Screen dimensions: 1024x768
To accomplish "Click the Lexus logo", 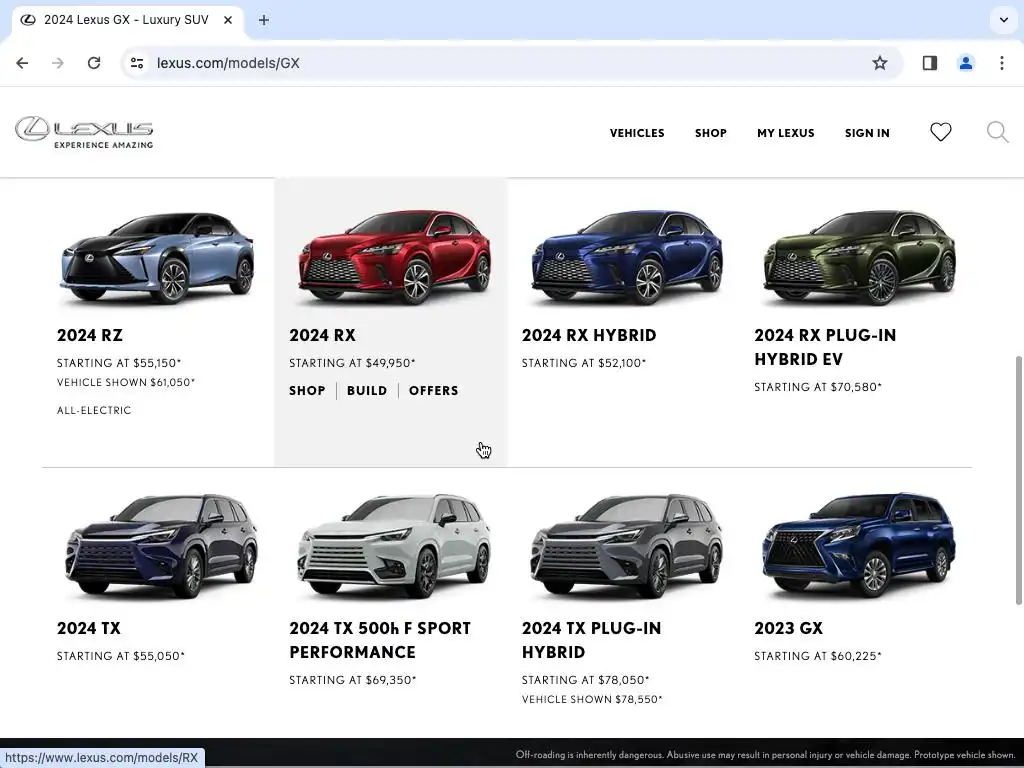I will tap(84, 133).
